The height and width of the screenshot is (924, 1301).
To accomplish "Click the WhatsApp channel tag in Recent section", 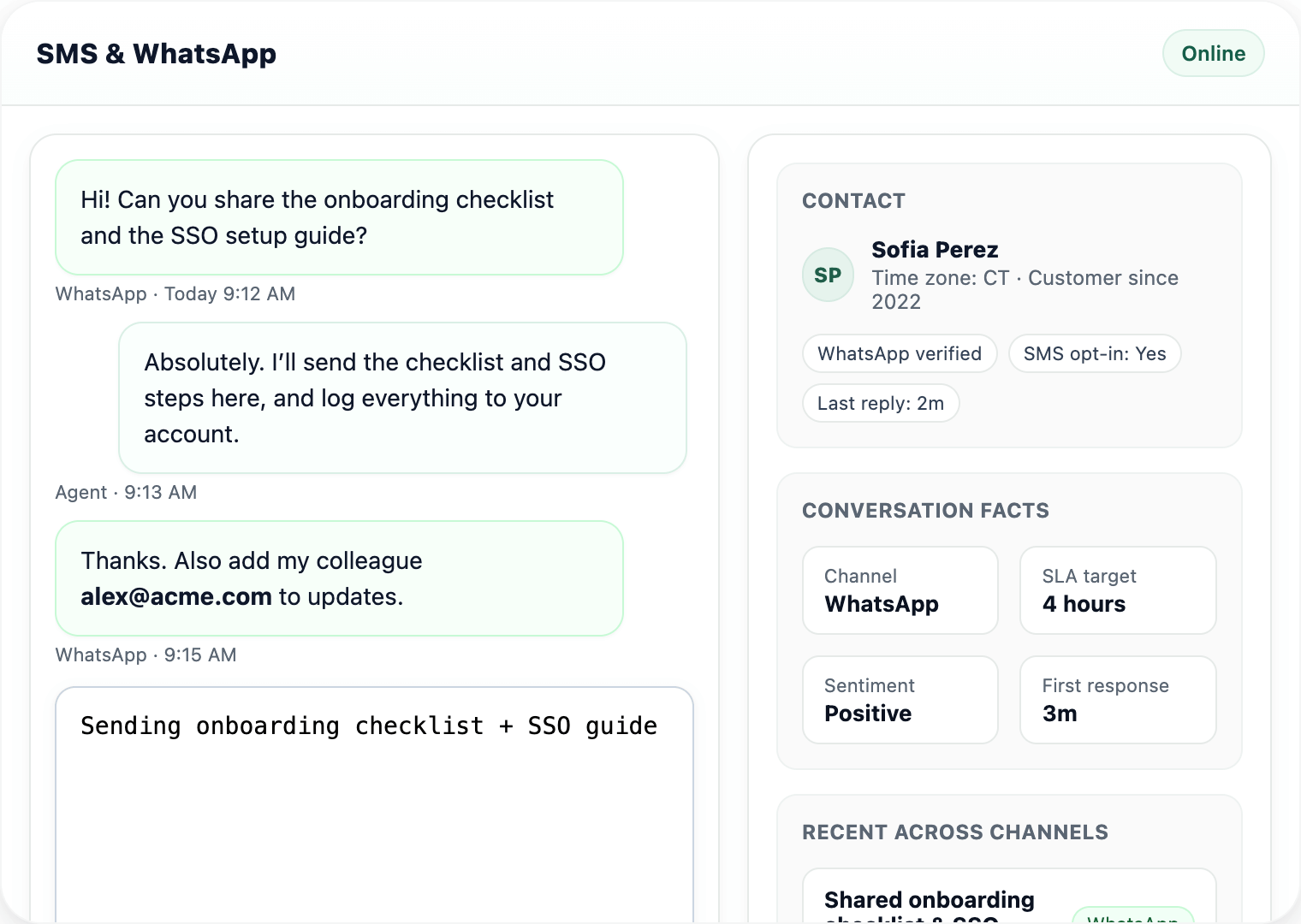I will pos(1133,918).
